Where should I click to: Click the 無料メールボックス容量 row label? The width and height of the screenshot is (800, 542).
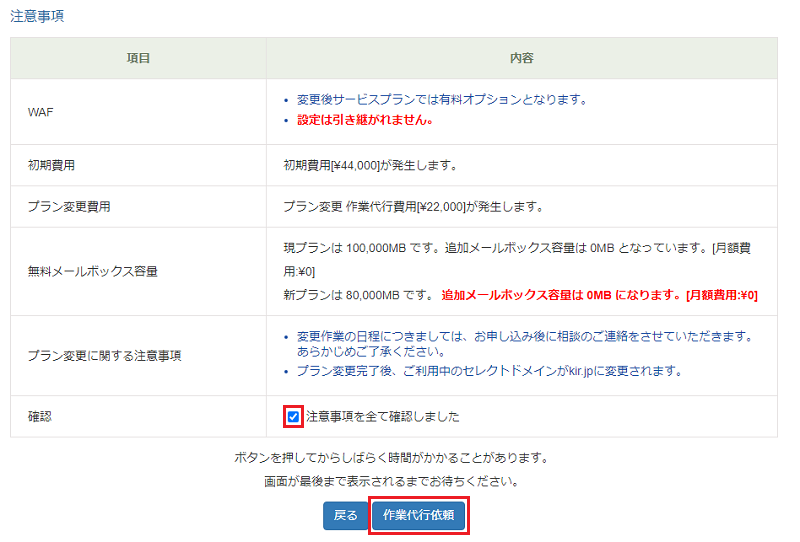(92, 272)
